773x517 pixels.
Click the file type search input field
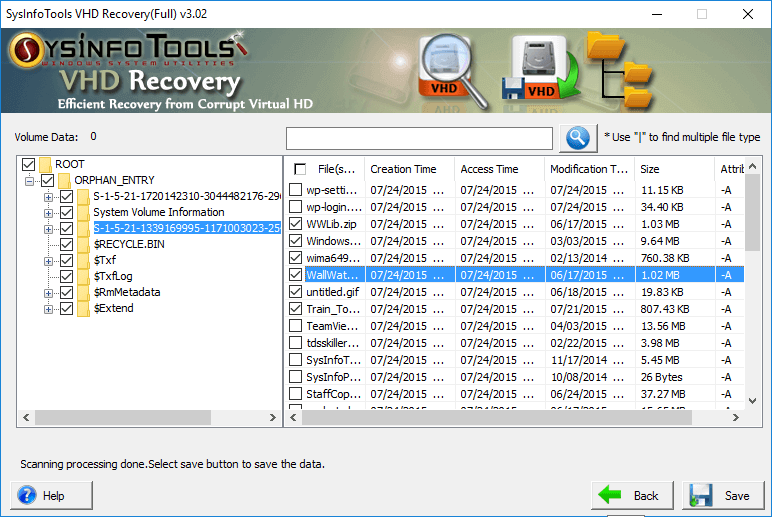(x=419, y=138)
